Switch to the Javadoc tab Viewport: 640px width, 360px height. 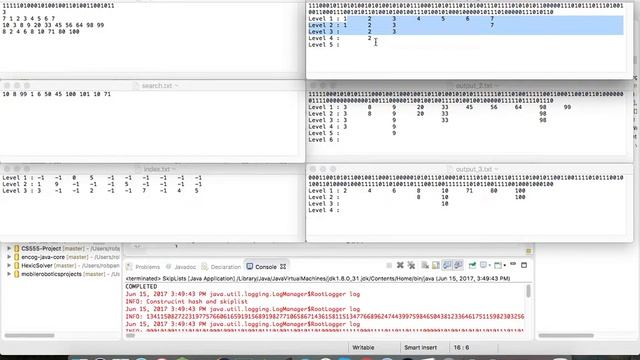click(x=181, y=267)
